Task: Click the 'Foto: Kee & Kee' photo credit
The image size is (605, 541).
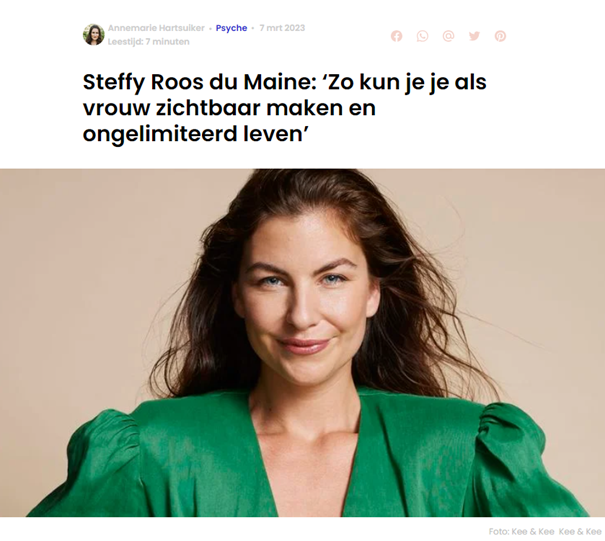Action: click(x=522, y=531)
